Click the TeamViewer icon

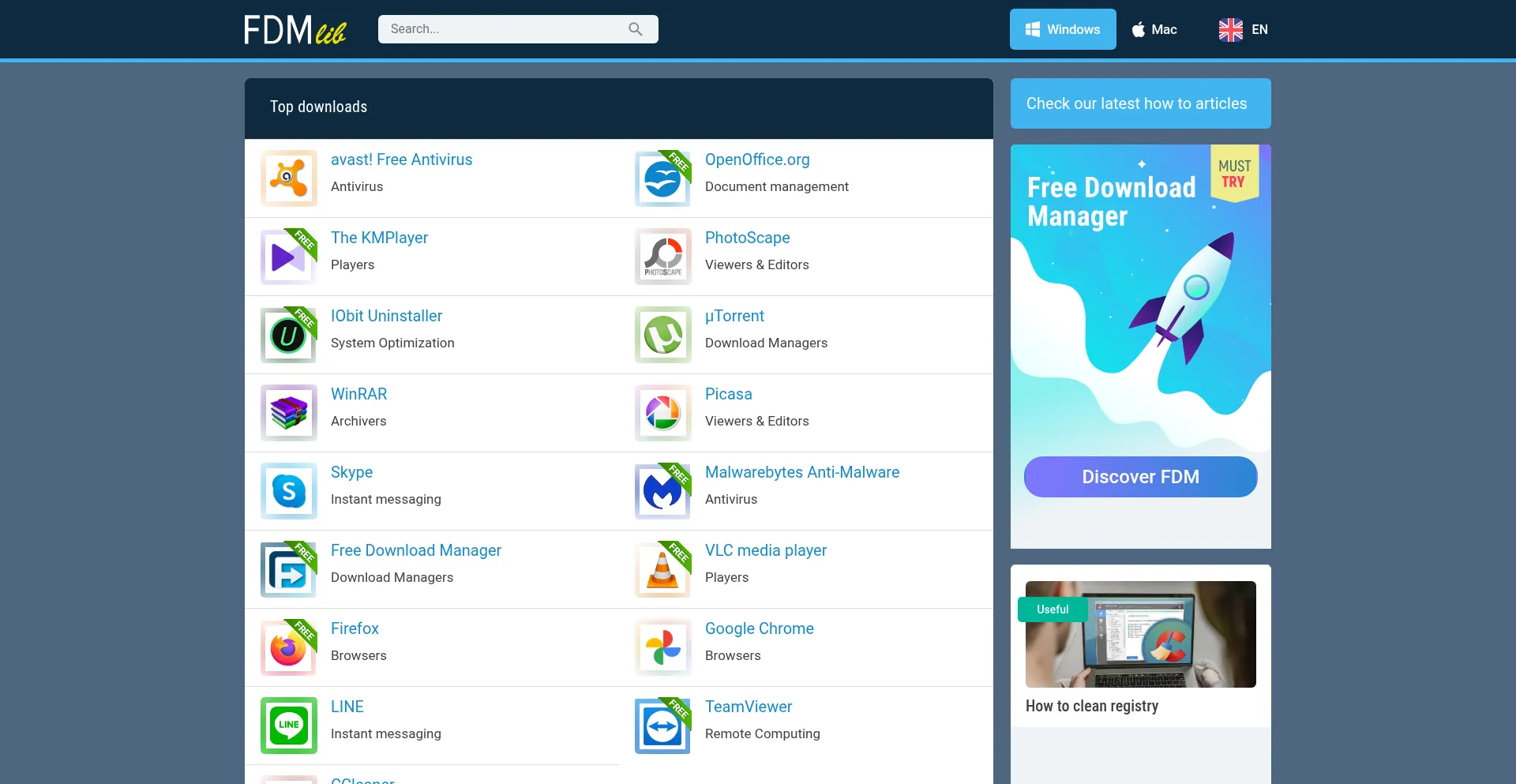pyautogui.click(x=662, y=726)
